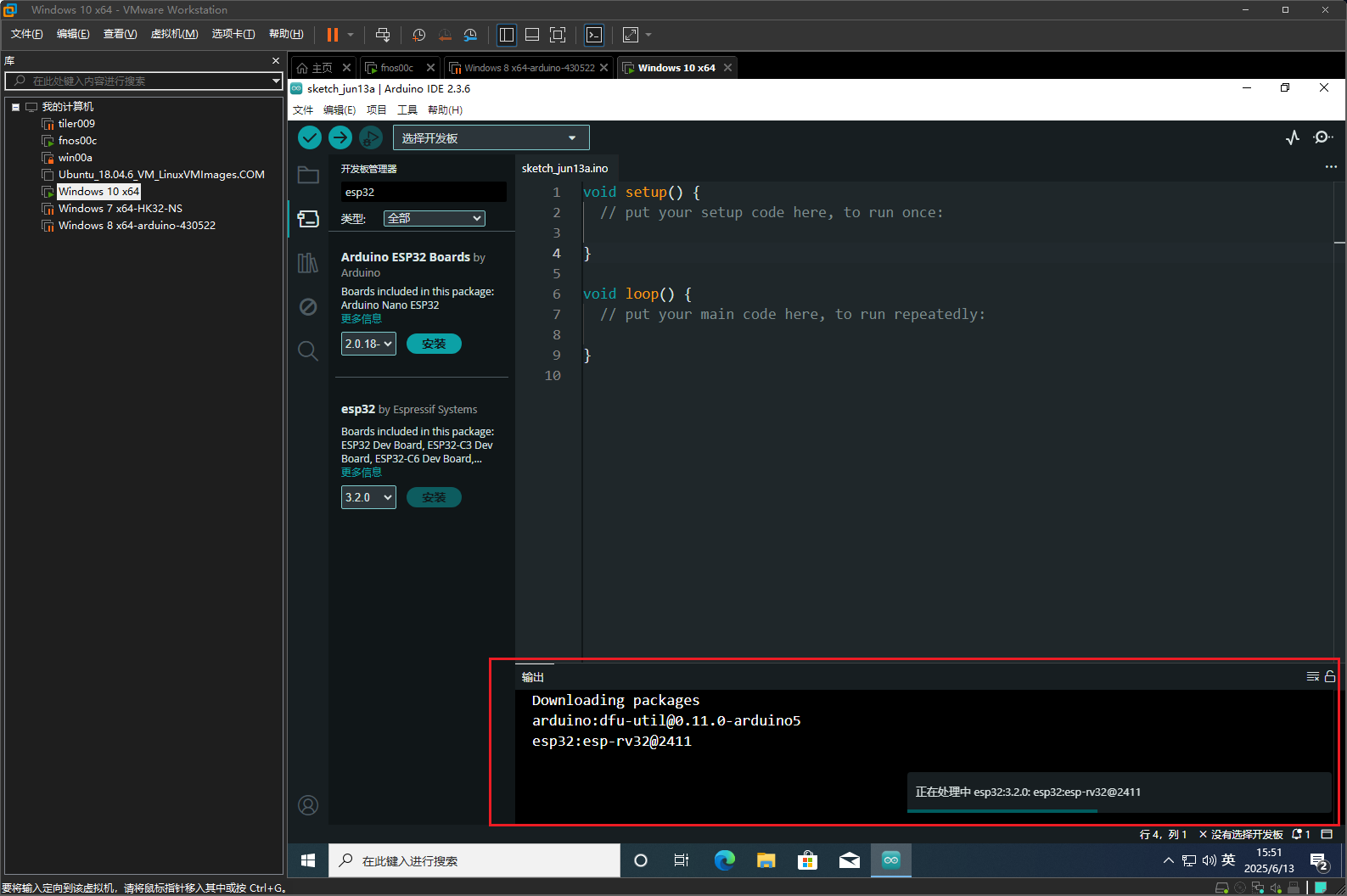Click the Arduino Verify checkmark button
1347x896 pixels.
(x=310, y=137)
